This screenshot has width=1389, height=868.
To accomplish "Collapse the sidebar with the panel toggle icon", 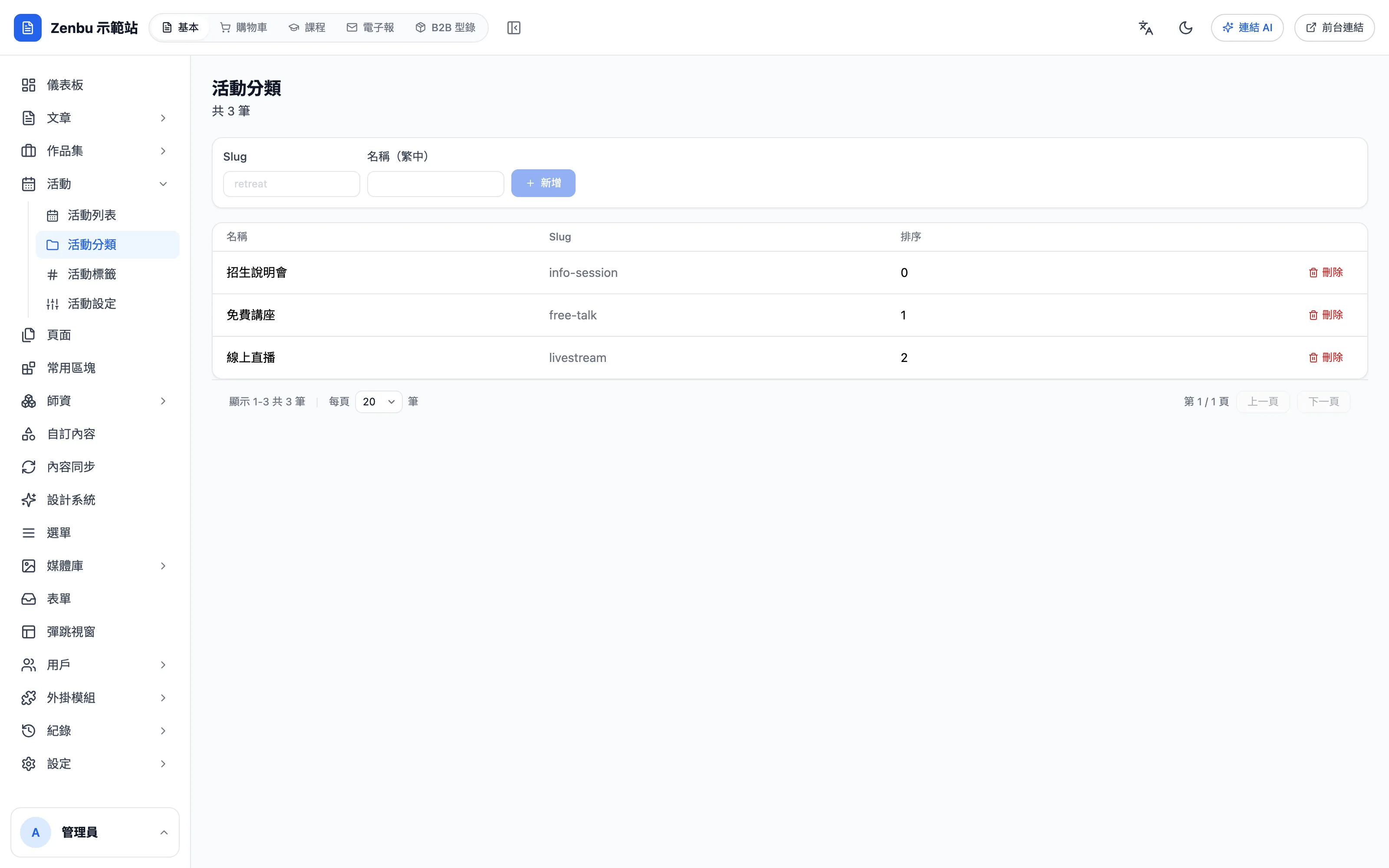I will (x=513, y=27).
